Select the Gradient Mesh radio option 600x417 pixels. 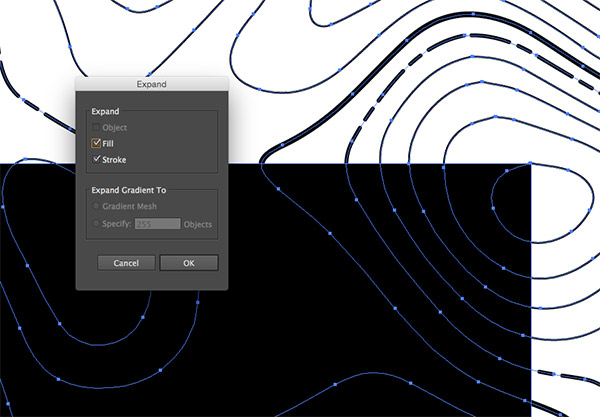[x=97, y=208]
